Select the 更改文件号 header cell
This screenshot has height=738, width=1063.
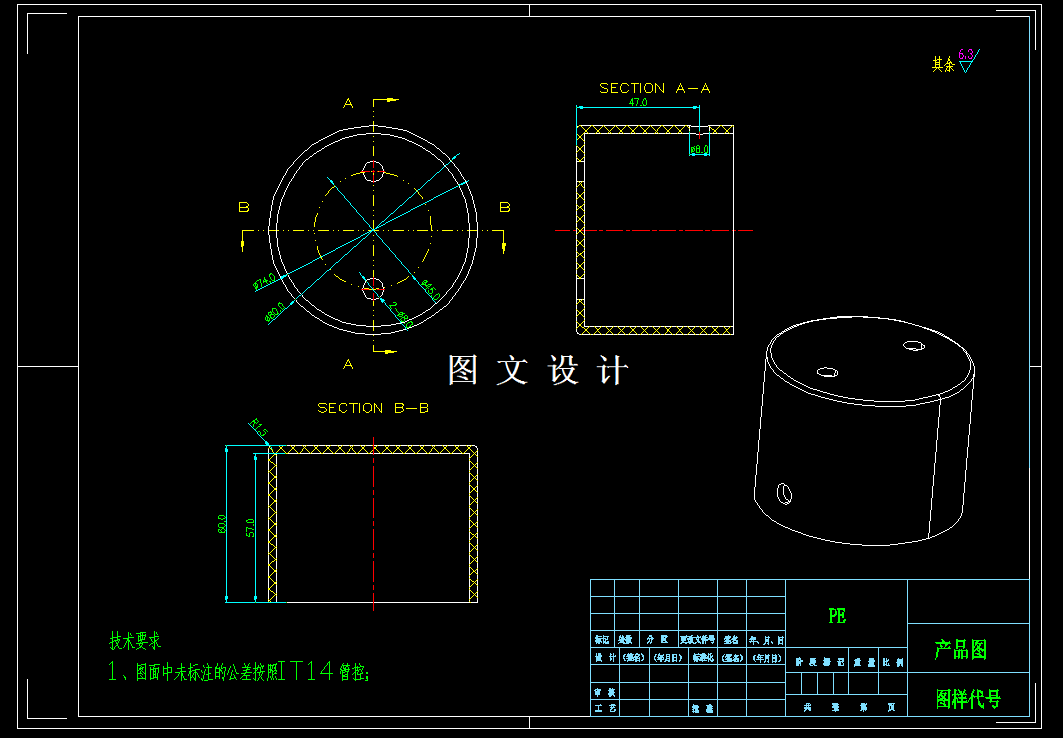coord(698,640)
